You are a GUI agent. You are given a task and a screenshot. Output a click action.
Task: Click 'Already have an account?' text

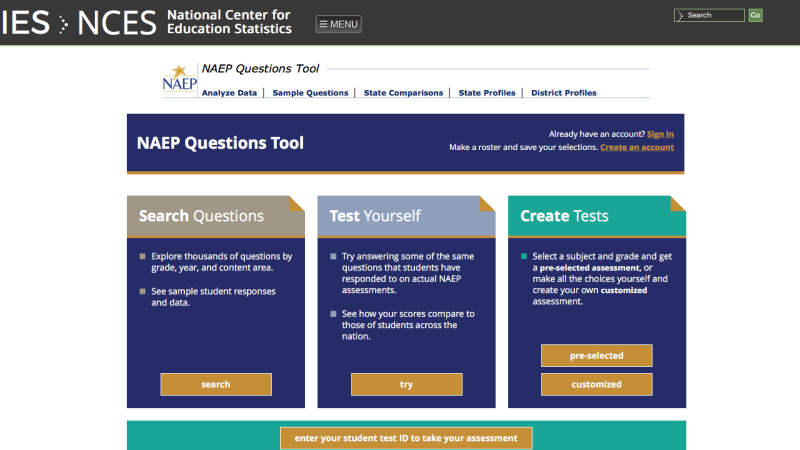597,134
